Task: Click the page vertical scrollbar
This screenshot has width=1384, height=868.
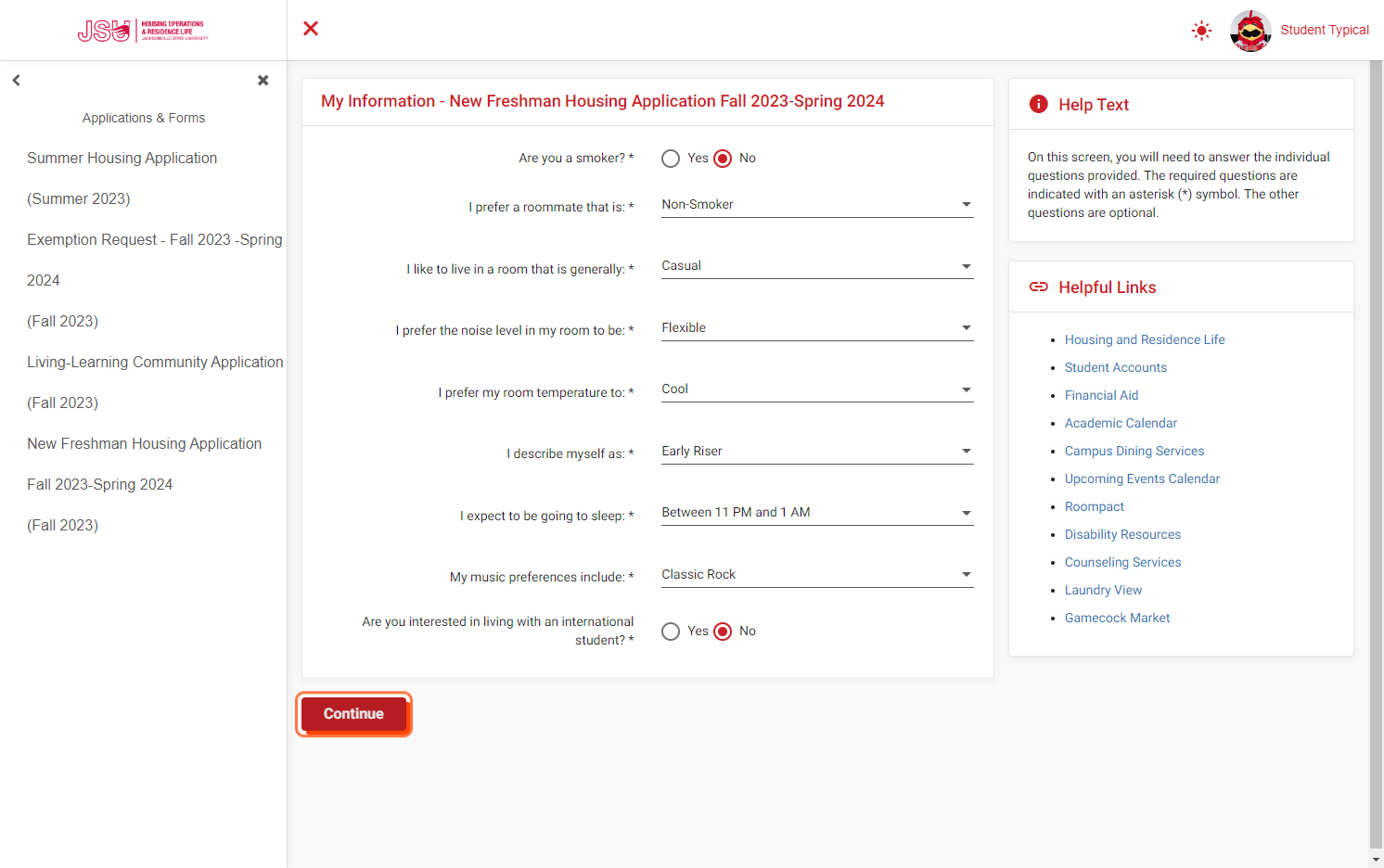Action: (1377, 454)
